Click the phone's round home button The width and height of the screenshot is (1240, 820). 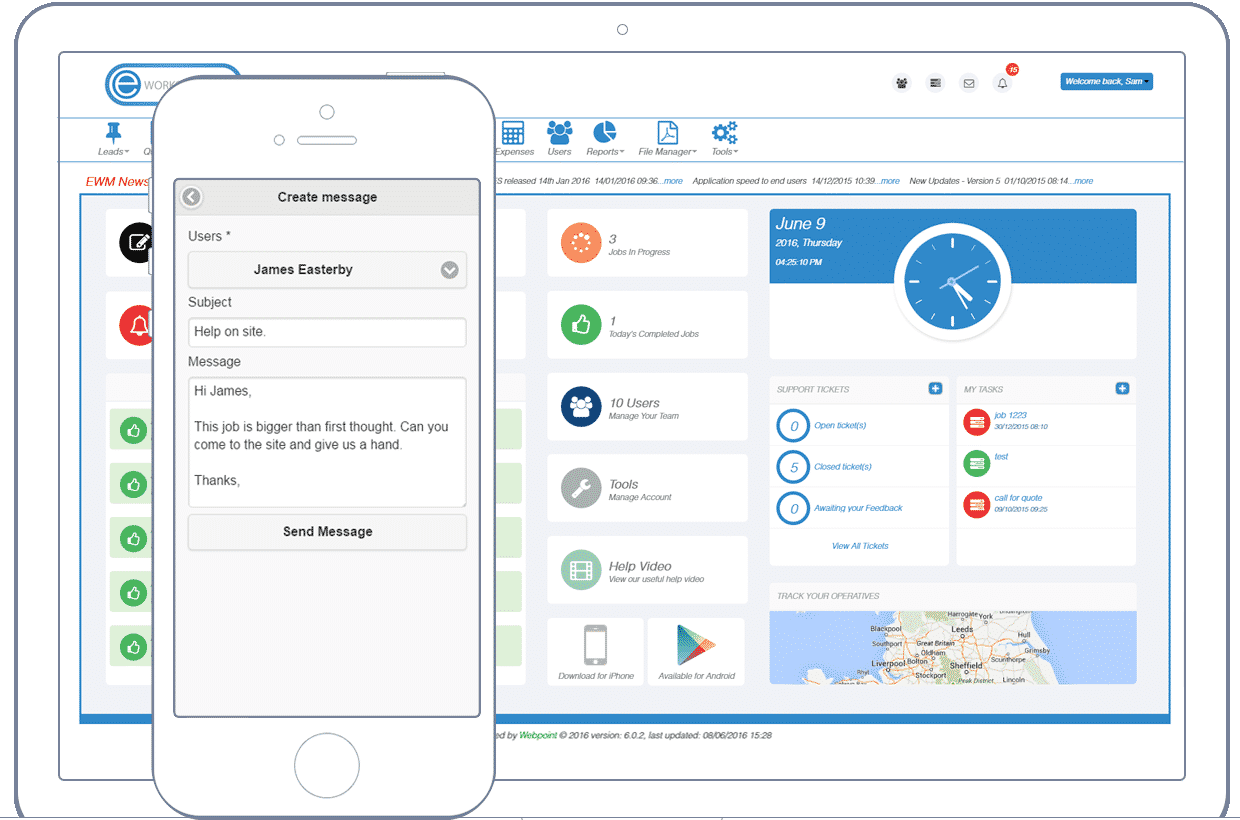tap(327, 765)
